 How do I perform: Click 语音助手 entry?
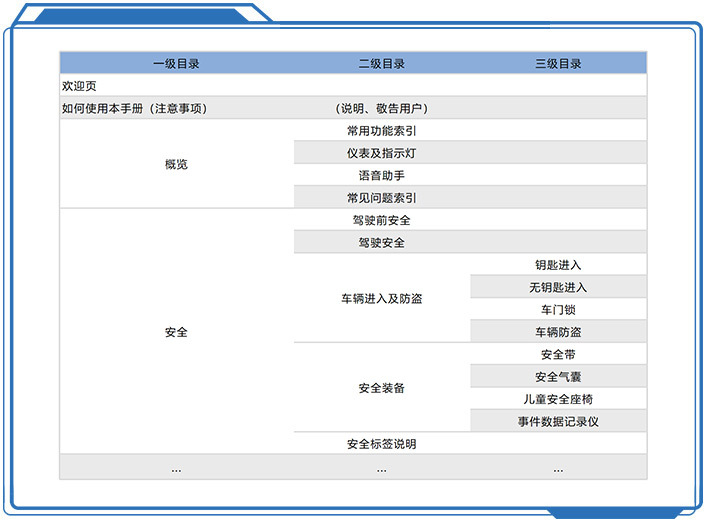(381, 175)
